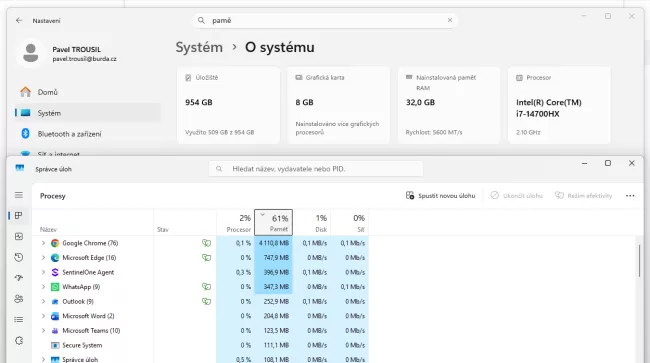Click efficiency leaf icon for WhatsApp
The width and height of the screenshot is (650, 363).
point(206,286)
